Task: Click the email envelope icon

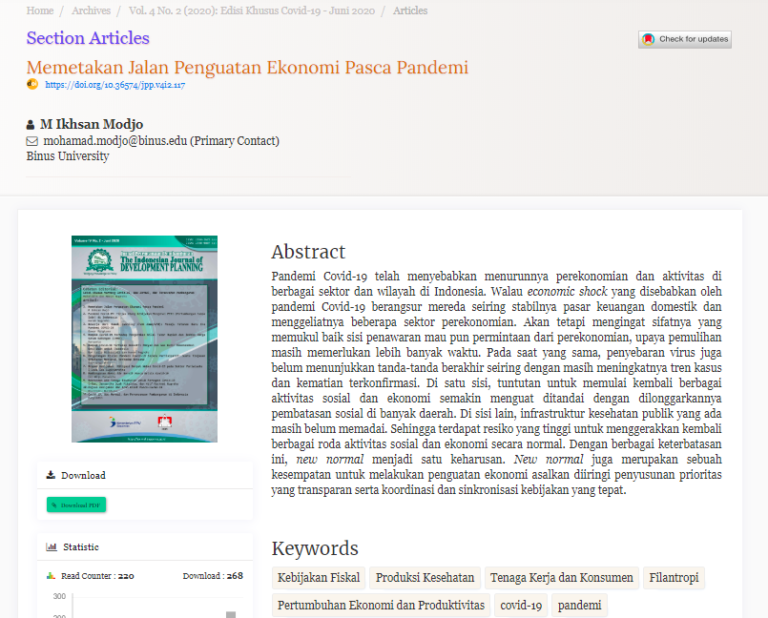Action: (32, 142)
